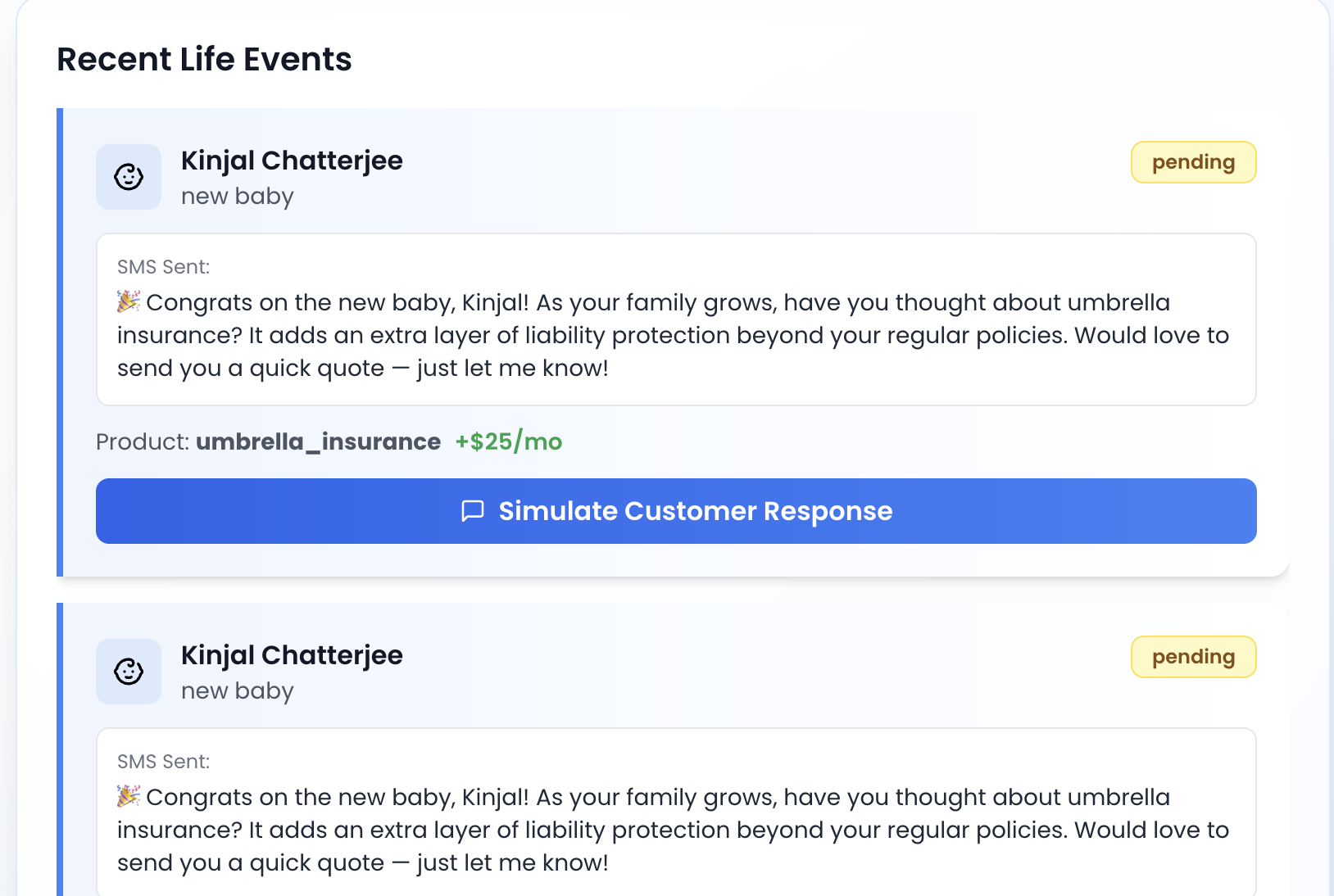Click the party popper emoji in the first SMS

[x=129, y=301]
